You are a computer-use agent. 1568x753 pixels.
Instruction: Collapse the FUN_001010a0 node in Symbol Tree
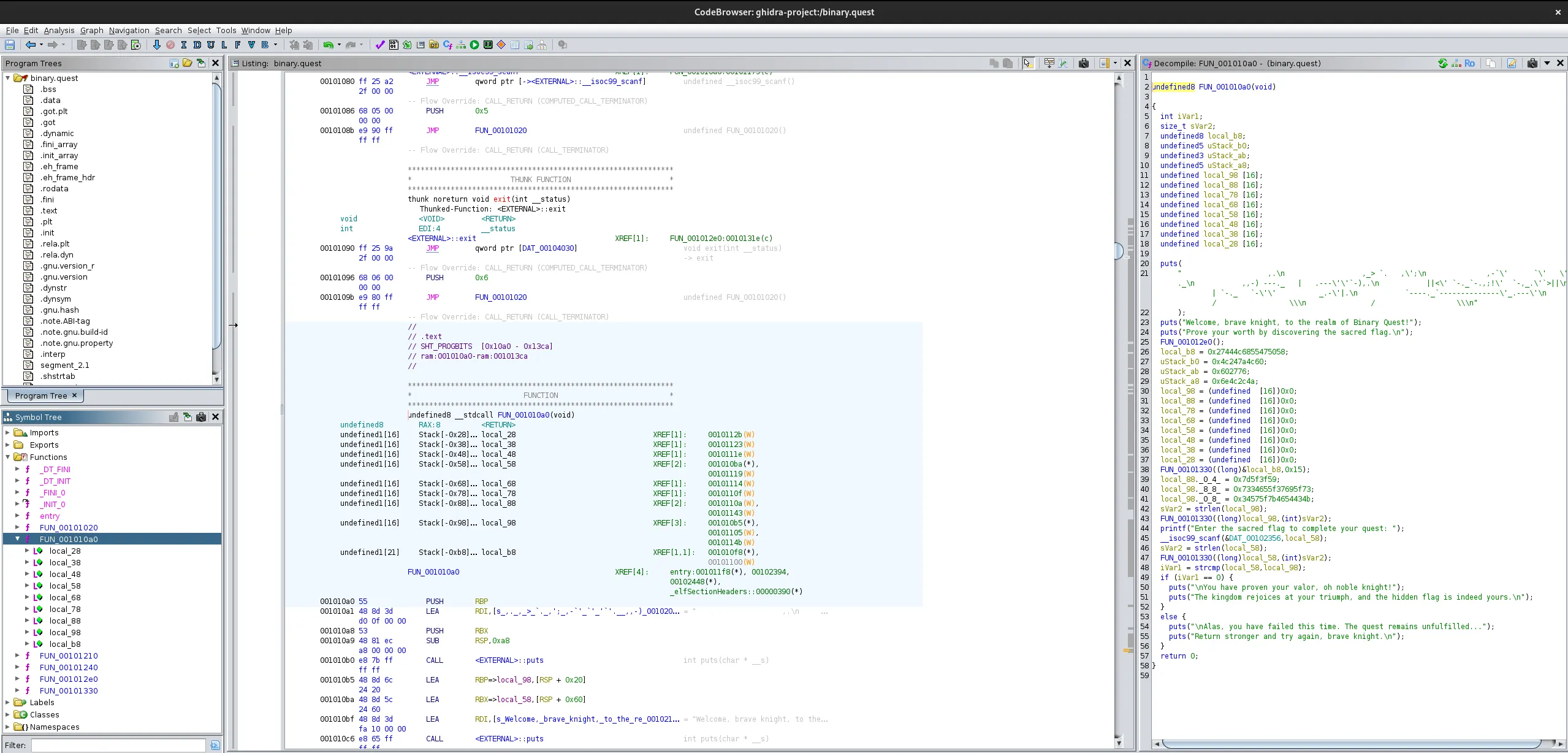pyautogui.click(x=18, y=539)
